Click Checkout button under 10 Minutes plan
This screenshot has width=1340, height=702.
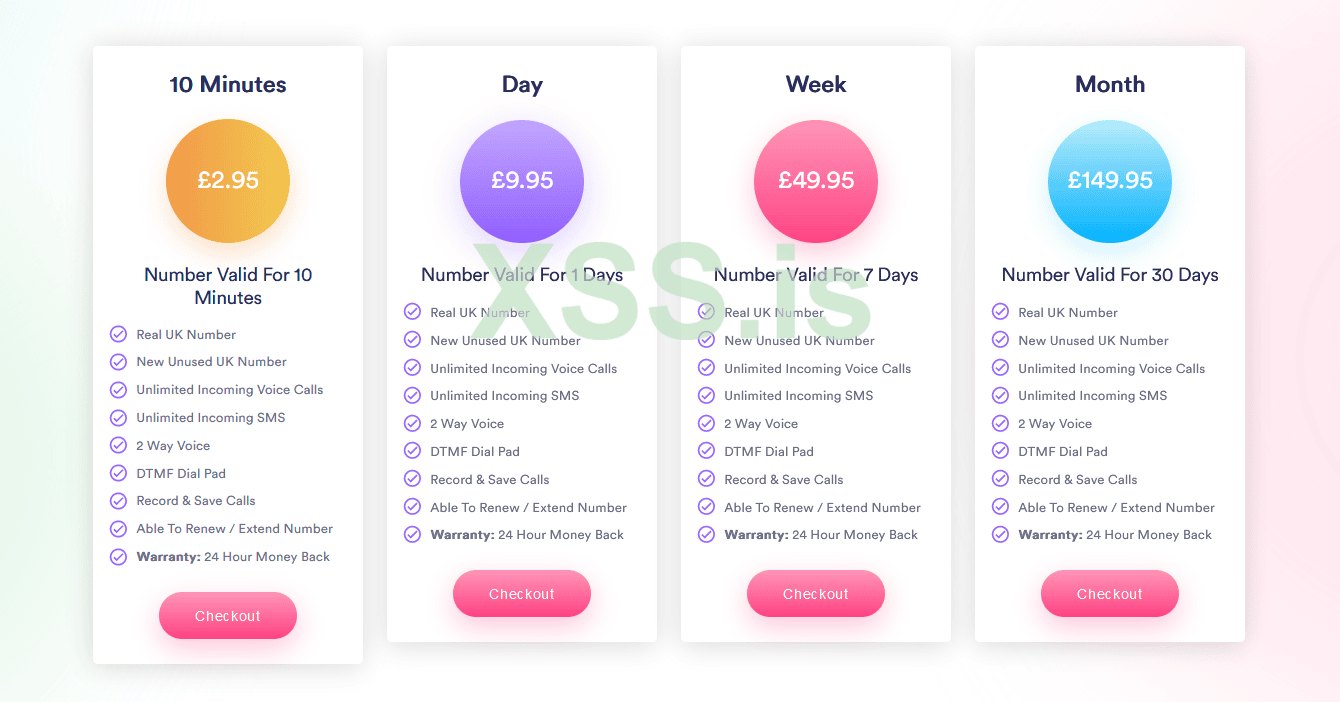[228, 616]
